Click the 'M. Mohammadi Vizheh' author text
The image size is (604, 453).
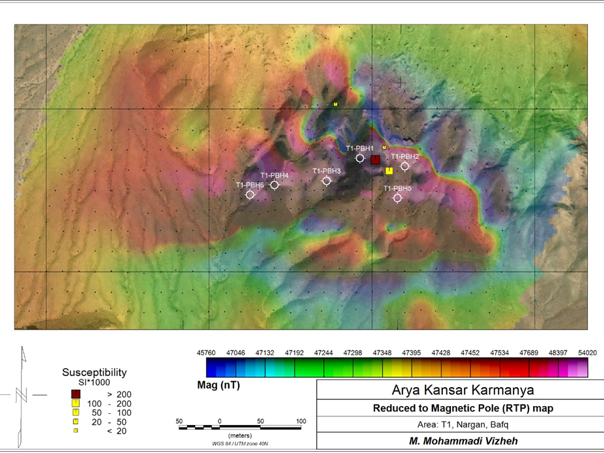[463, 441]
